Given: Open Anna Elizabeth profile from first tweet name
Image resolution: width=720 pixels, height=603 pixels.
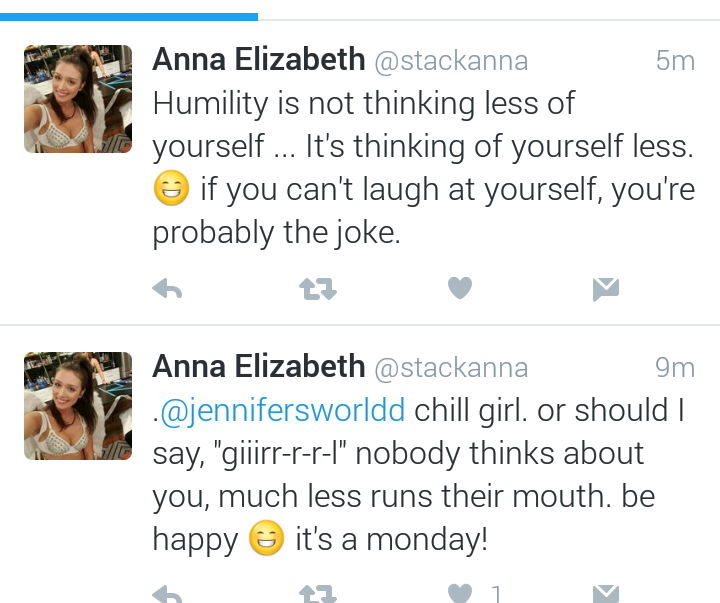Looking at the screenshot, I should (259, 59).
